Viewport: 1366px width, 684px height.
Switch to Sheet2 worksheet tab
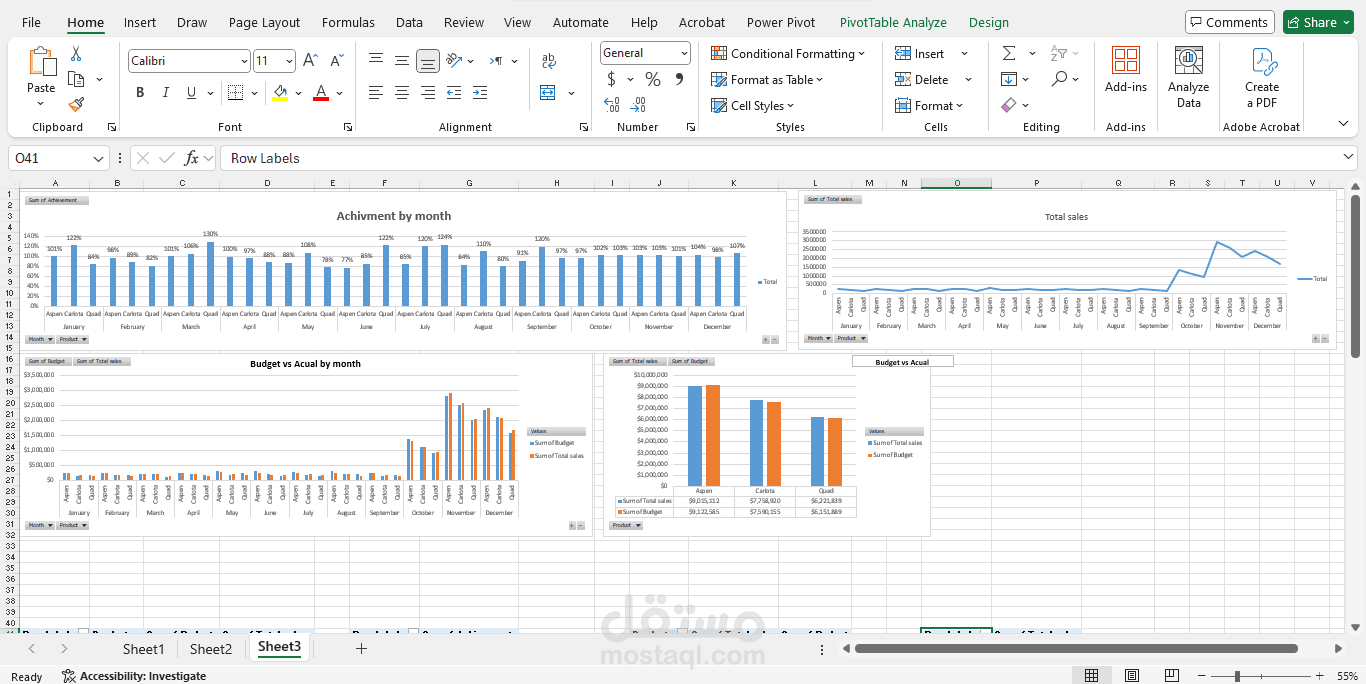click(x=211, y=649)
